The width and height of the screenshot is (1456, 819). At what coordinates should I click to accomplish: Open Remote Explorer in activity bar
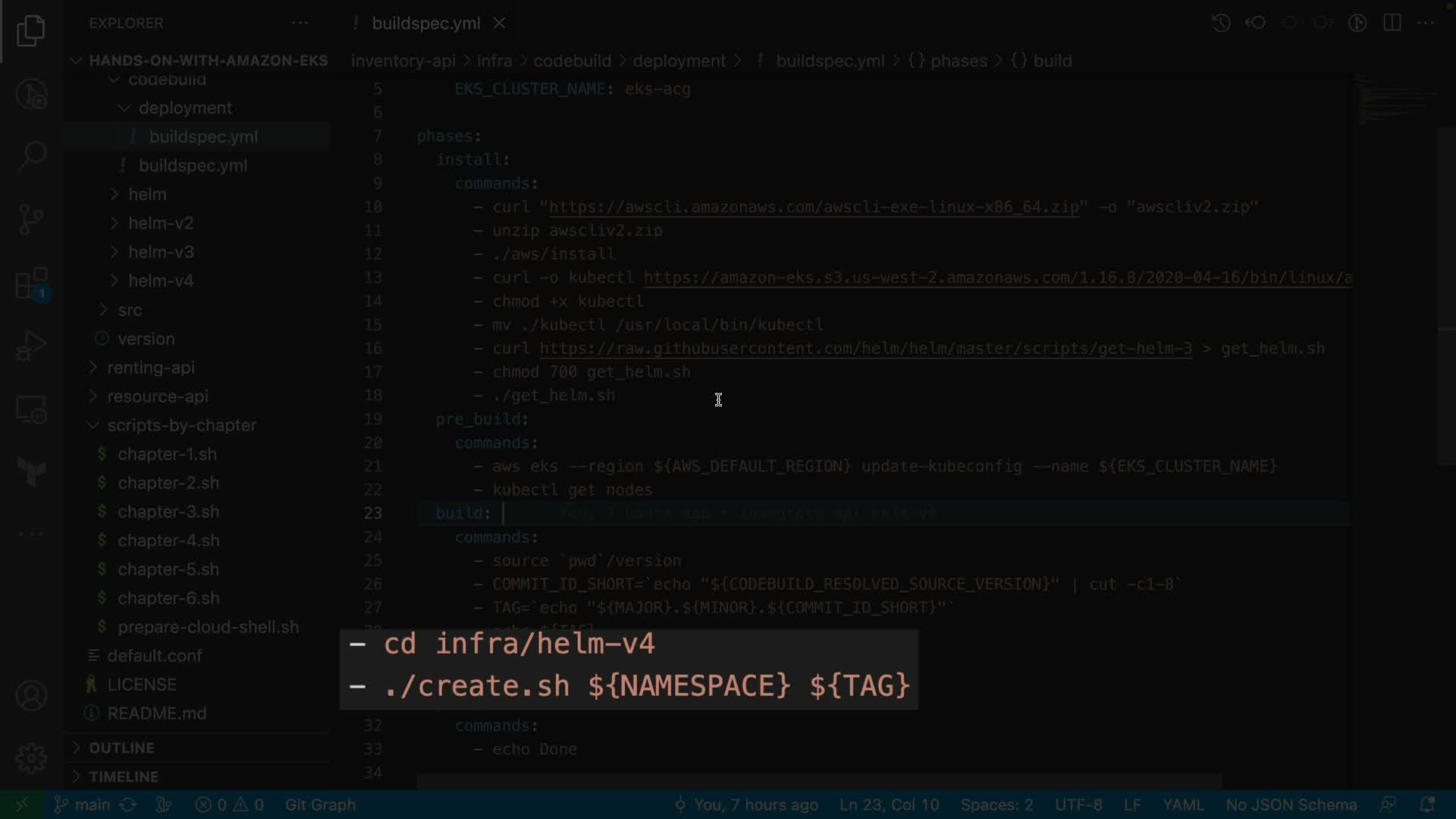pos(31,409)
